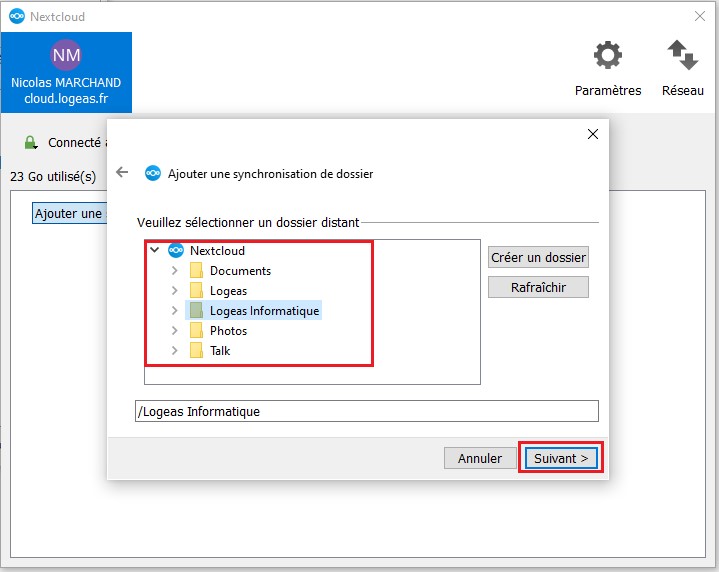Click Créer un dossier button
Image resolution: width=719 pixels, height=572 pixels.
tap(538, 258)
